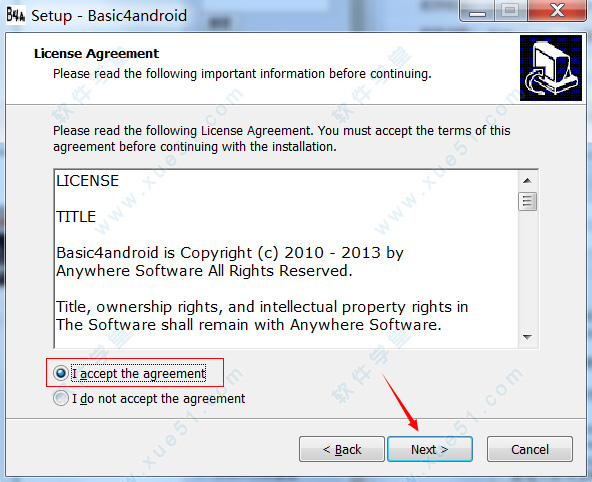
Task: Return to the previous page with Back
Action: point(342,449)
